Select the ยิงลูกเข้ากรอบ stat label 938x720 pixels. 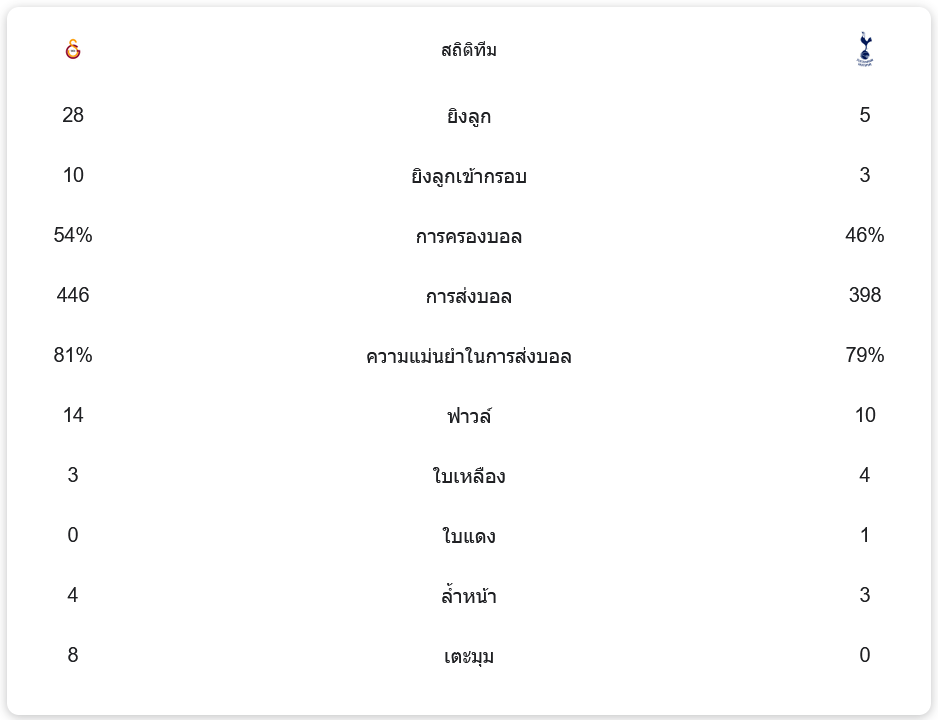point(469,176)
